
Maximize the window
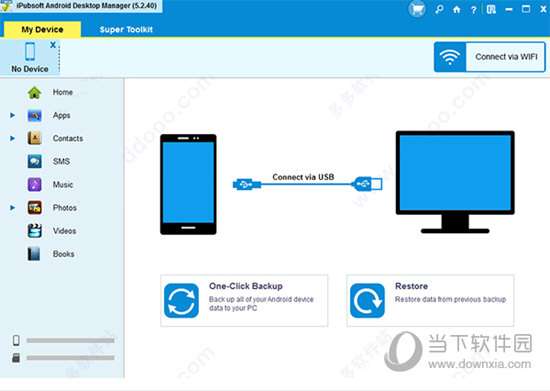click(526, 9)
